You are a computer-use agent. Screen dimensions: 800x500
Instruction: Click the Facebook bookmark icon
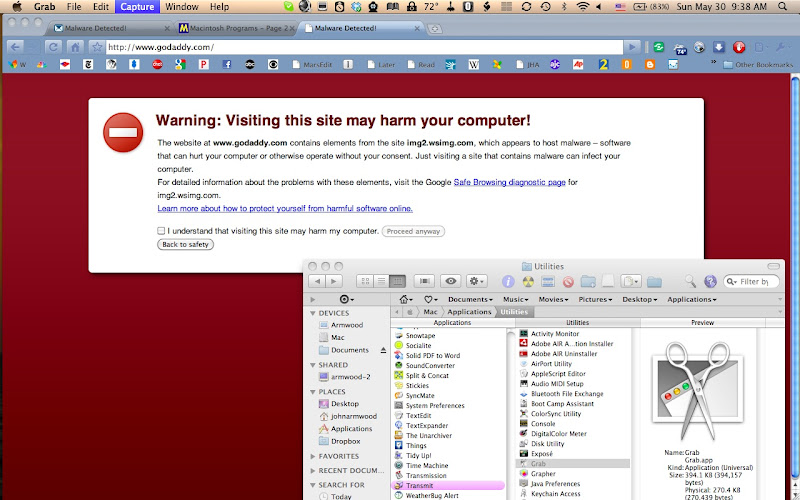[x=227, y=64]
